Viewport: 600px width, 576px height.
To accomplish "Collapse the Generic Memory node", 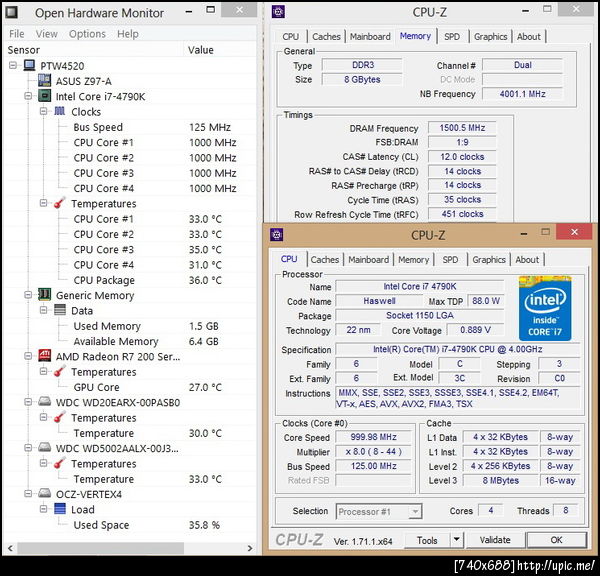I will pos(28,295).
